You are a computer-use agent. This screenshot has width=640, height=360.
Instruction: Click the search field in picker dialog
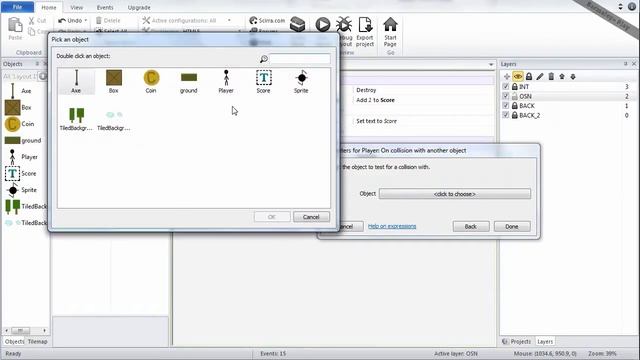300,59
